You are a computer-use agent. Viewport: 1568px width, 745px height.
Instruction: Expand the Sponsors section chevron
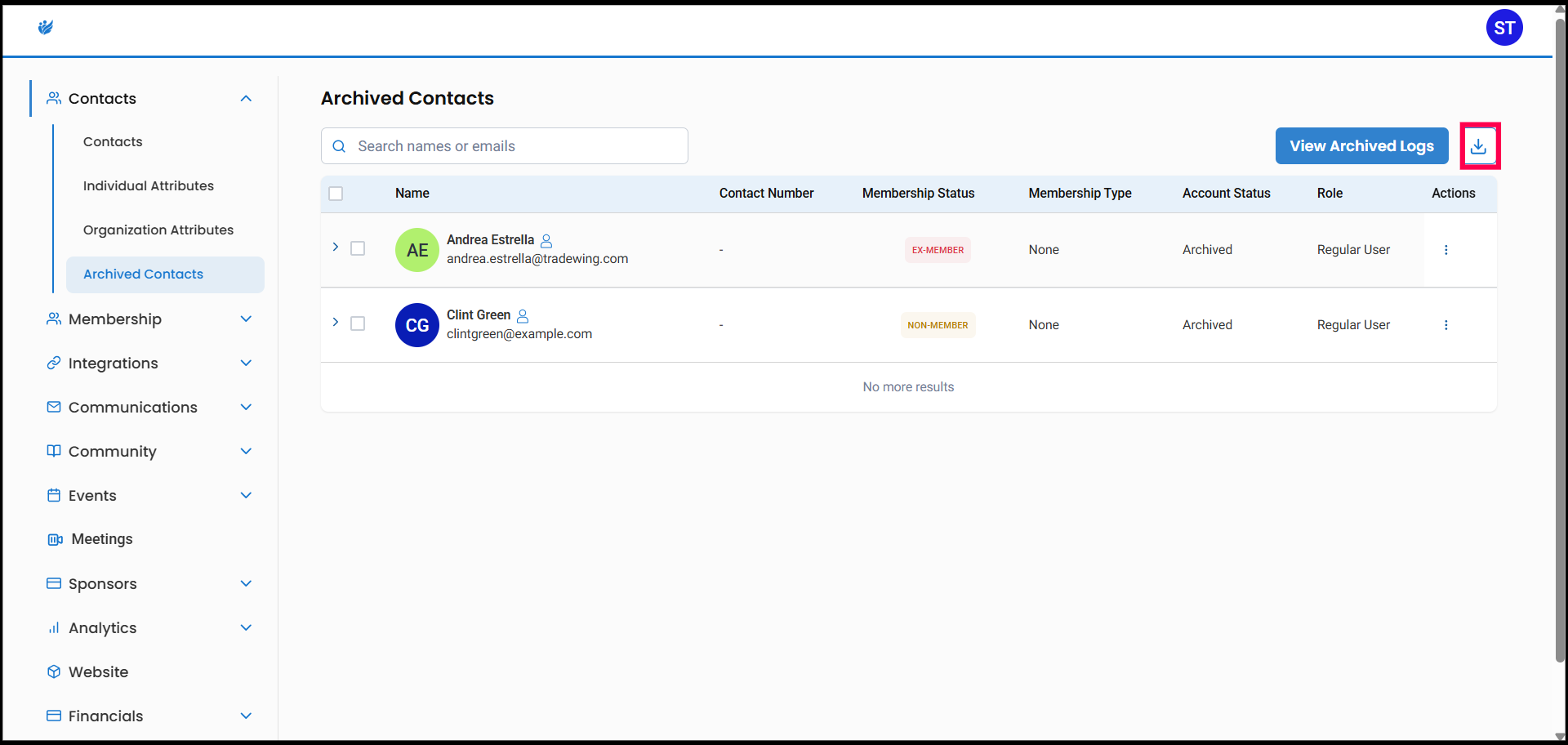click(246, 583)
